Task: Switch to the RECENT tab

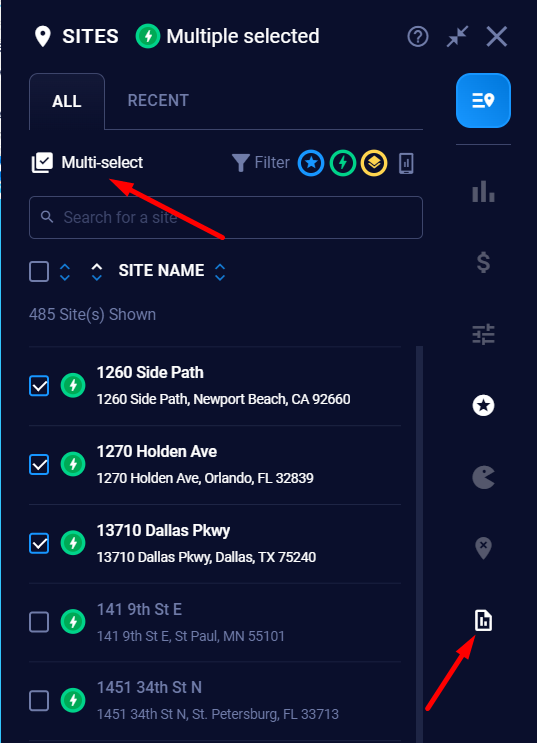Action: pyautogui.click(x=158, y=100)
